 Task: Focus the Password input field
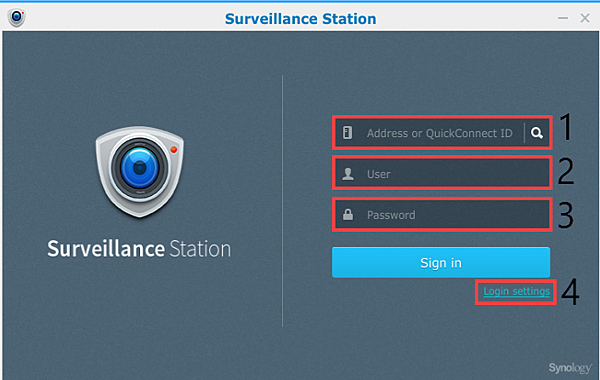coord(442,214)
